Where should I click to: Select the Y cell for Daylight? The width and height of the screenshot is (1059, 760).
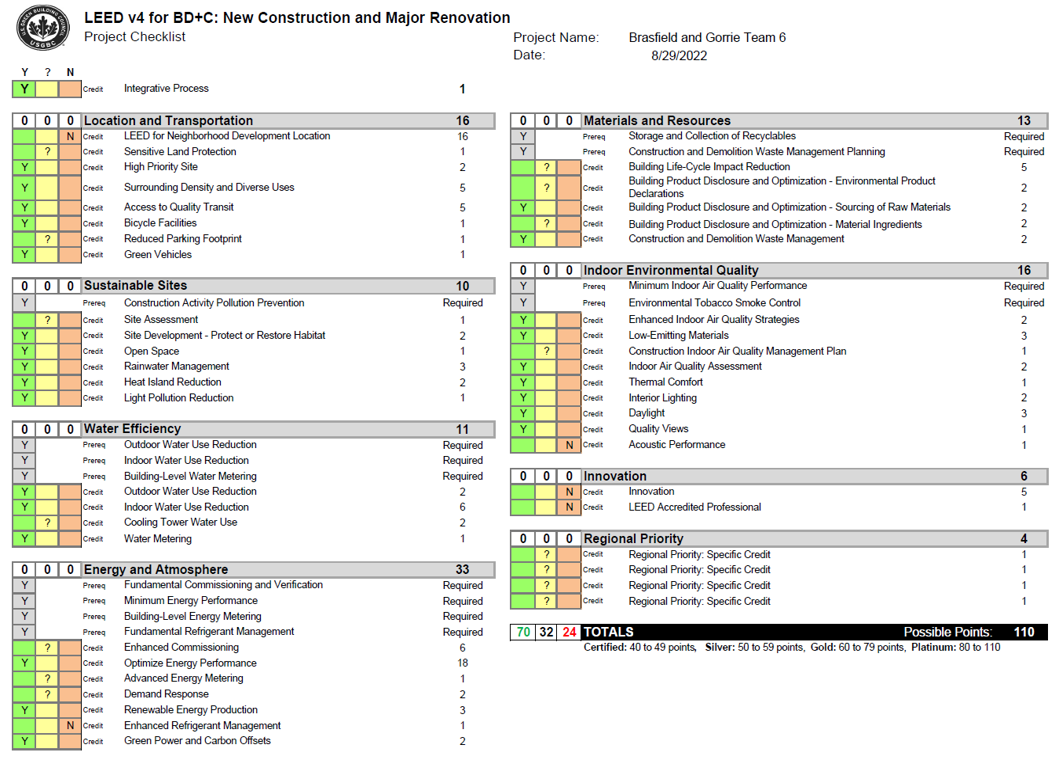point(523,413)
